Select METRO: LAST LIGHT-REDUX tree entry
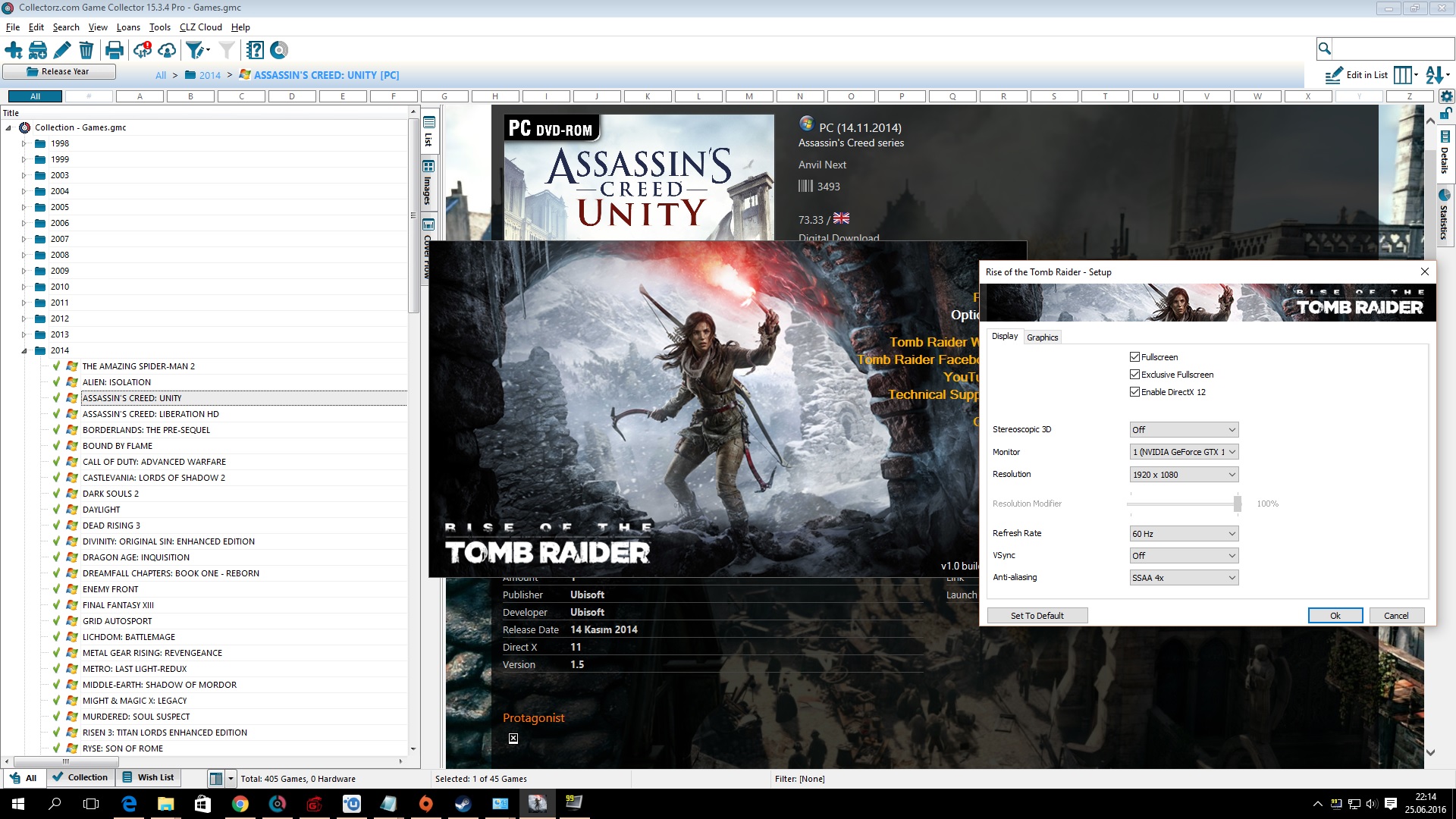 click(135, 669)
